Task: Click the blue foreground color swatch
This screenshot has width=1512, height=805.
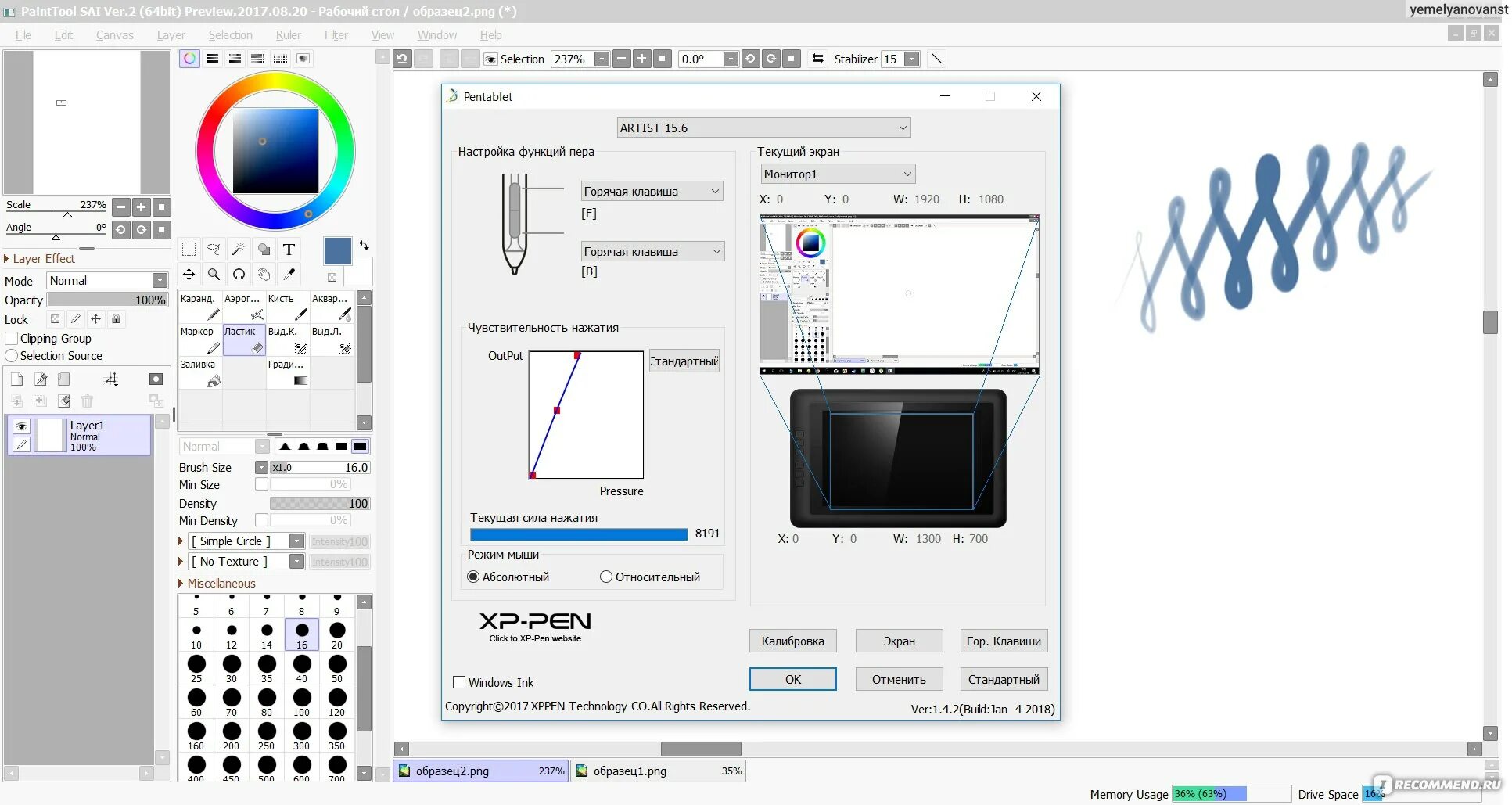Action: click(x=337, y=252)
